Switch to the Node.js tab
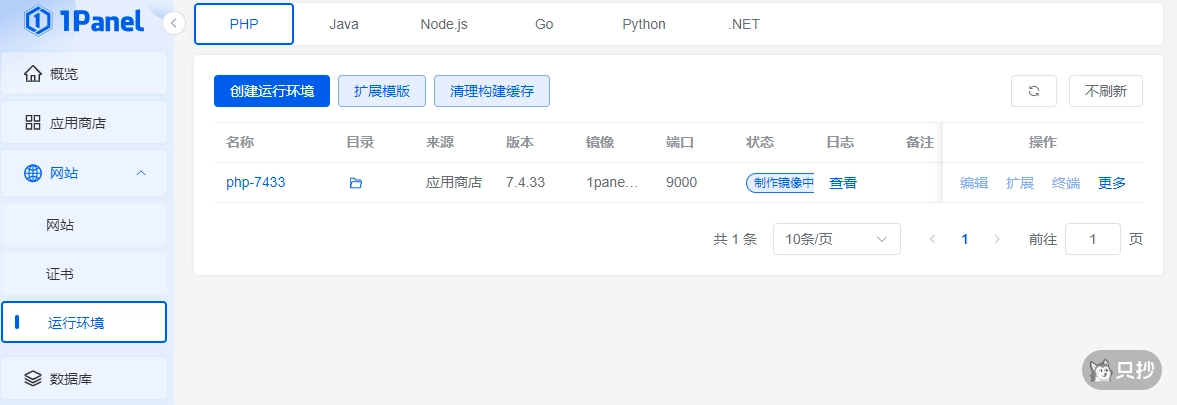 point(444,24)
